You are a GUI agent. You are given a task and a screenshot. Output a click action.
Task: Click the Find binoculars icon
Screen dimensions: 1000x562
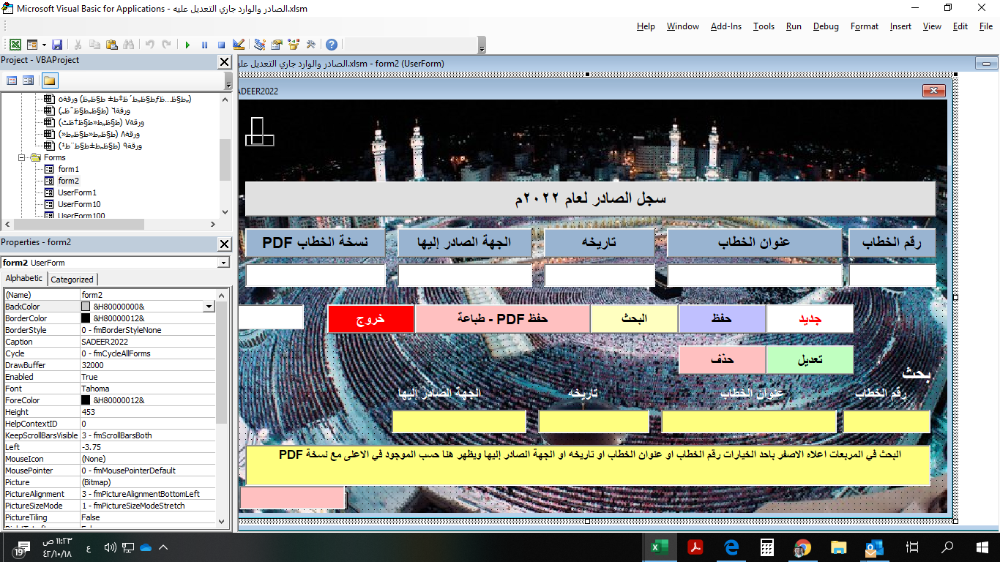tap(129, 45)
